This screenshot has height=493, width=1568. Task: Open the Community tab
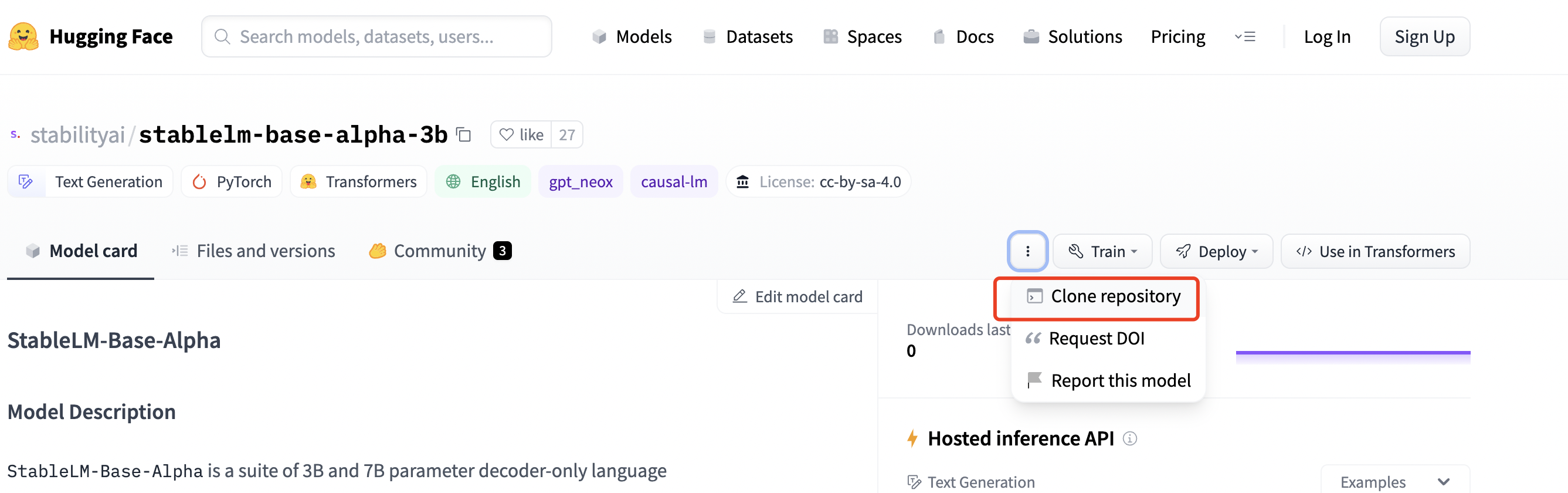tap(439, 251)
